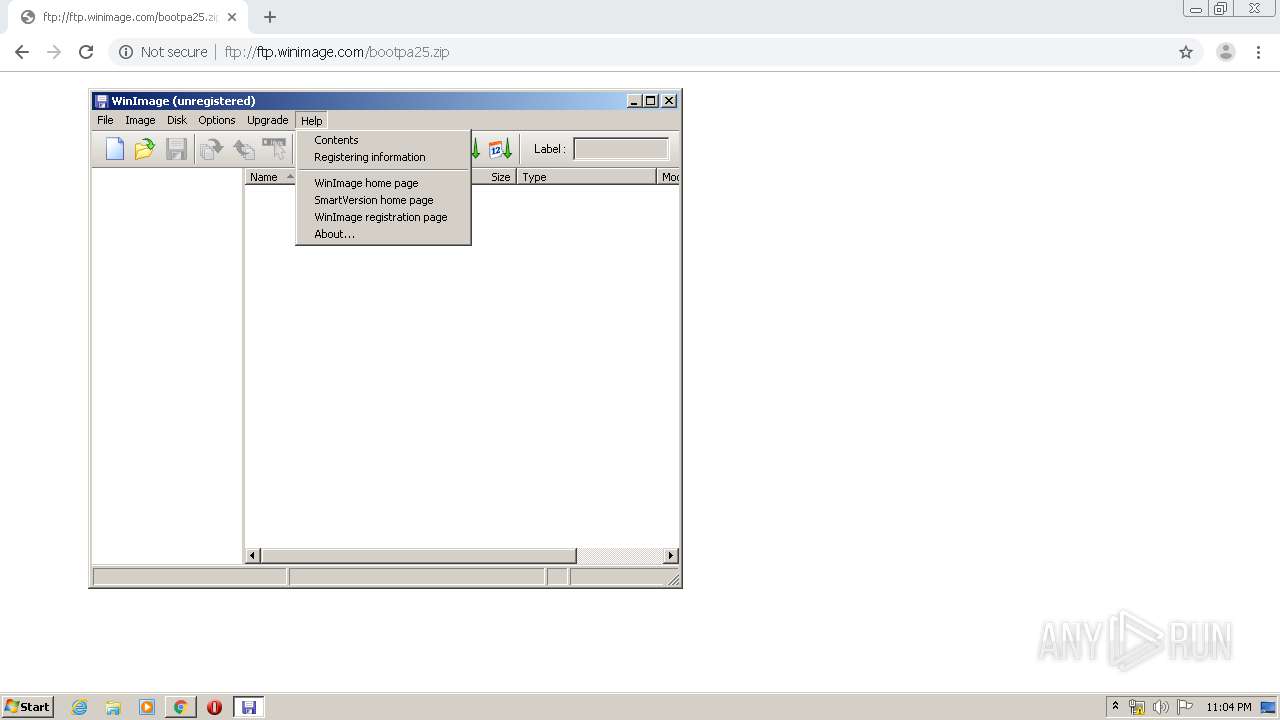This screenshot has height=720, width=1280.
Task: Click the Write disk toolbar icon
Action: [x=243, y=149]
